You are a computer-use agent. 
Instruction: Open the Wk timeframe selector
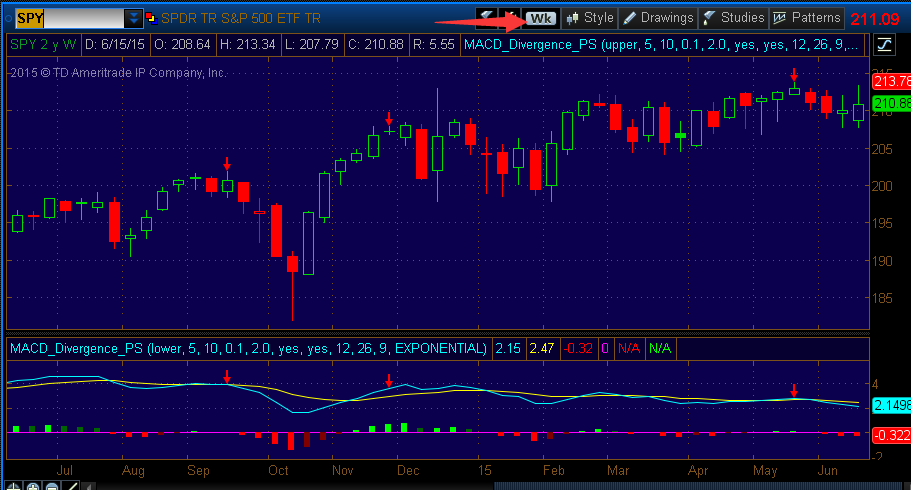[541, 18]
